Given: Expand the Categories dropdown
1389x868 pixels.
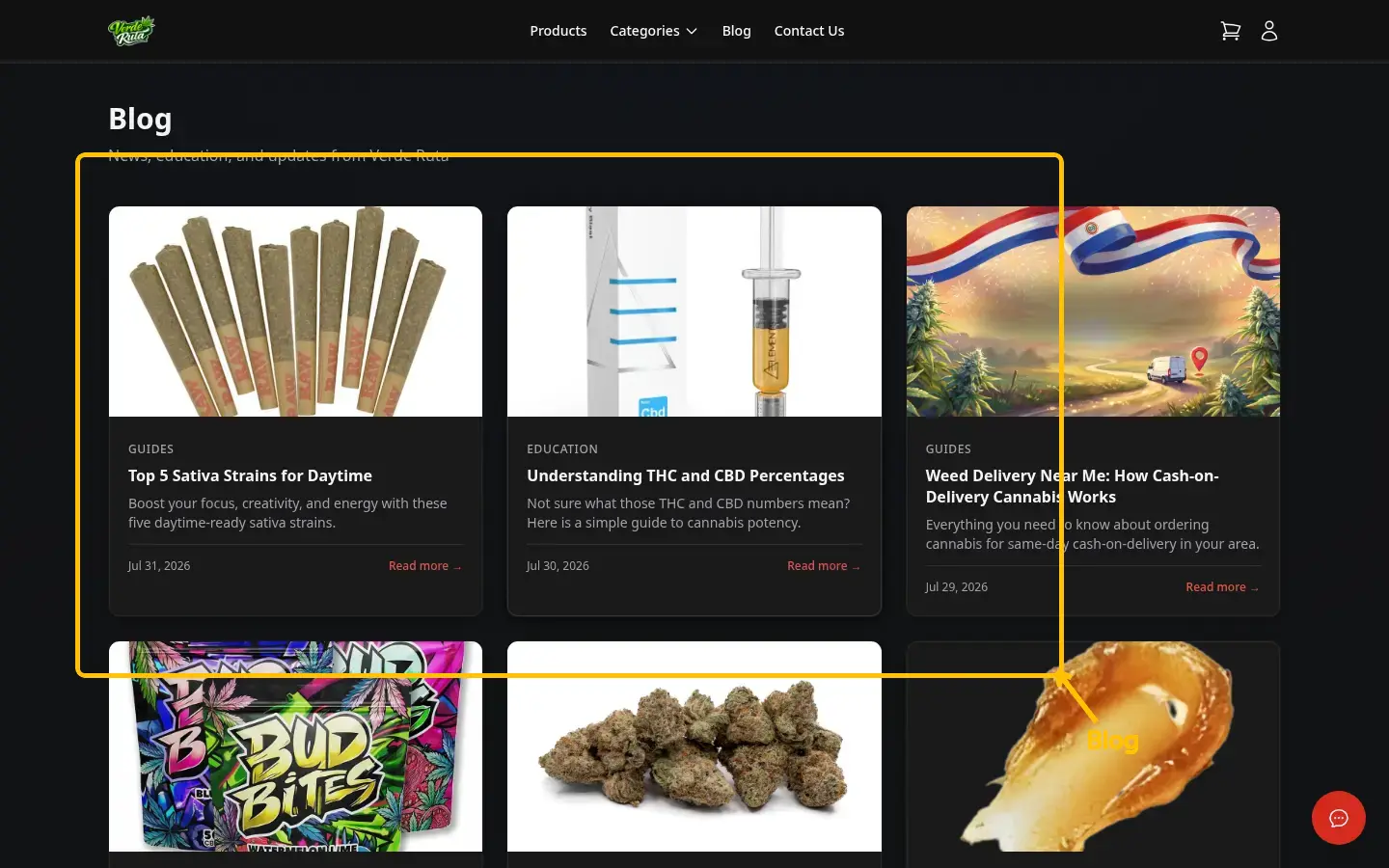Looking at the screenshot, I should coord(653,31).
